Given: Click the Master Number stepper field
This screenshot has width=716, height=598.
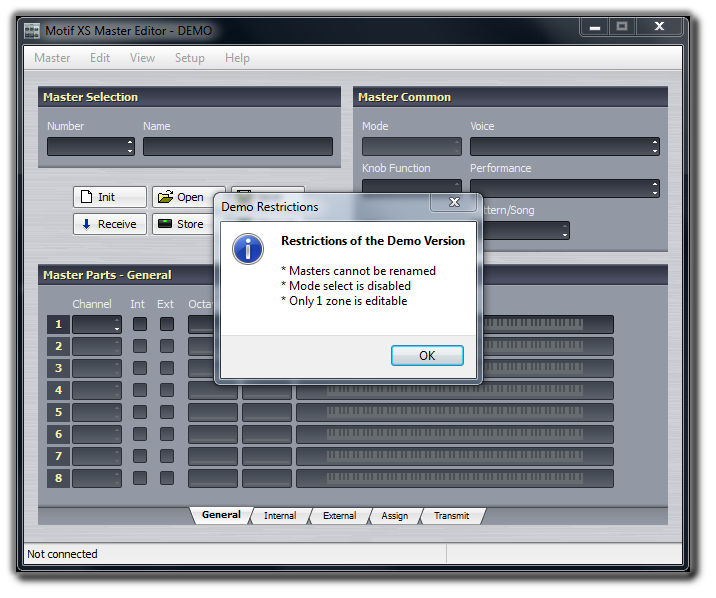Looking at the screenshot, I should pos(91,147).
